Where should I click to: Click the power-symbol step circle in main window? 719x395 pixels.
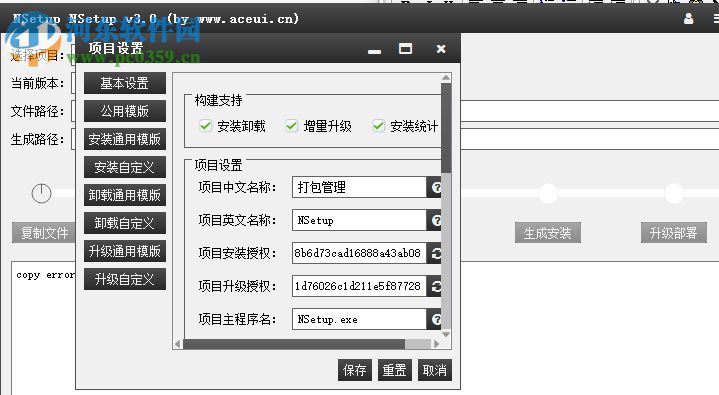tap(41, 193)
